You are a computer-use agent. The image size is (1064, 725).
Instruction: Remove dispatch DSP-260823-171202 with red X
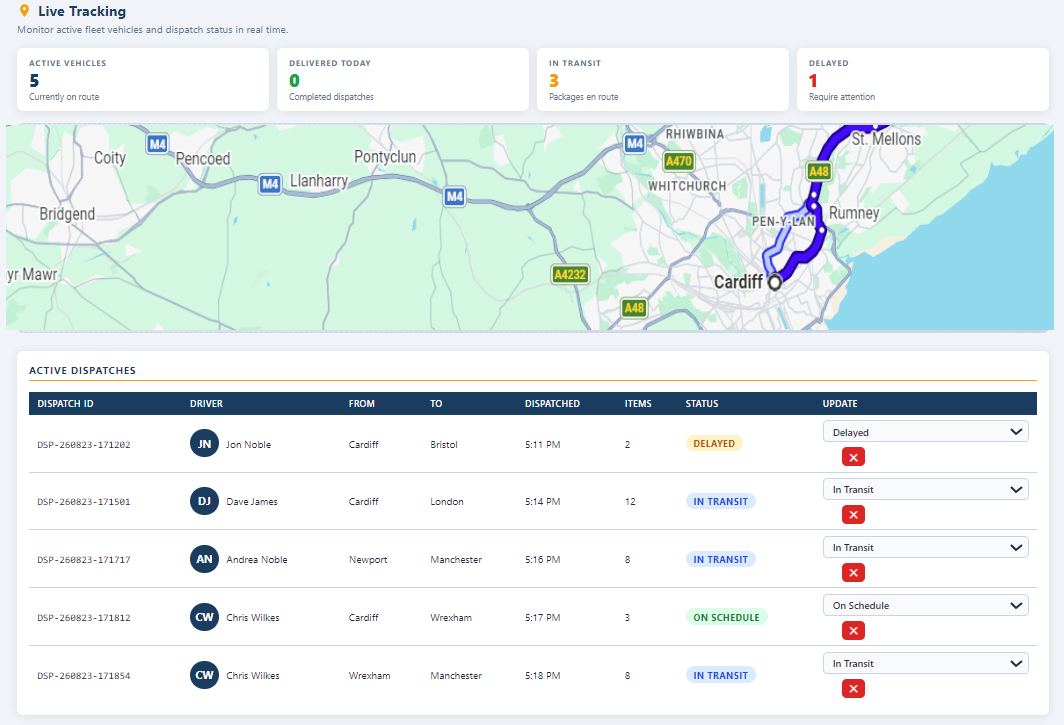point(853,457)
